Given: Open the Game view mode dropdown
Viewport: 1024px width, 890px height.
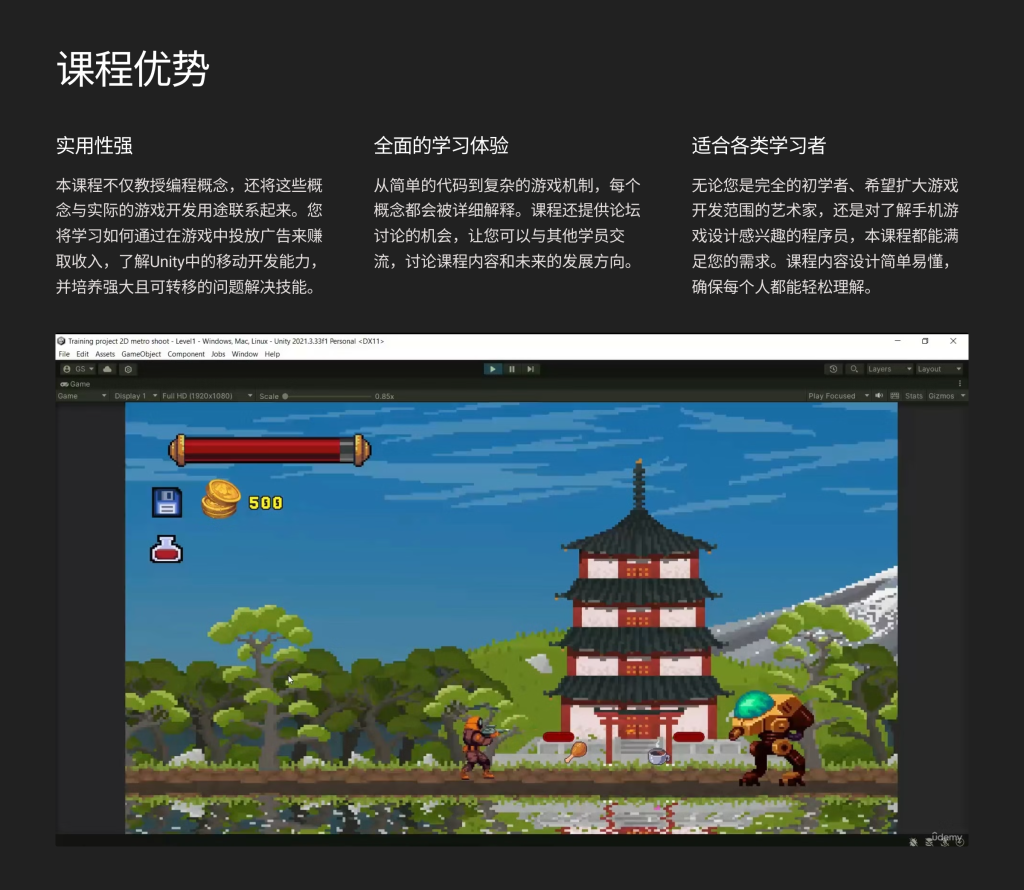Looking at the screenshot, I should [x=82, y=396].
